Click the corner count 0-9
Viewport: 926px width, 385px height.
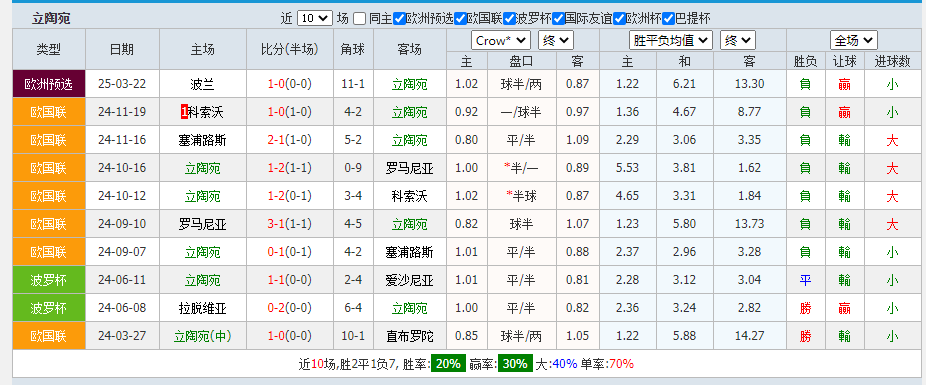[x=353, y=168]
